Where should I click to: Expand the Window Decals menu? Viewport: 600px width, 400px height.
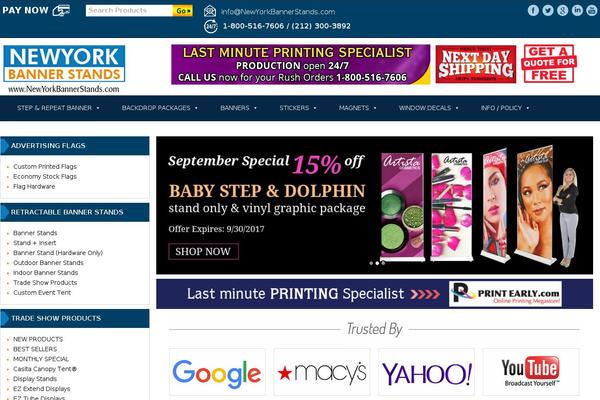click(x=428, y=108)
